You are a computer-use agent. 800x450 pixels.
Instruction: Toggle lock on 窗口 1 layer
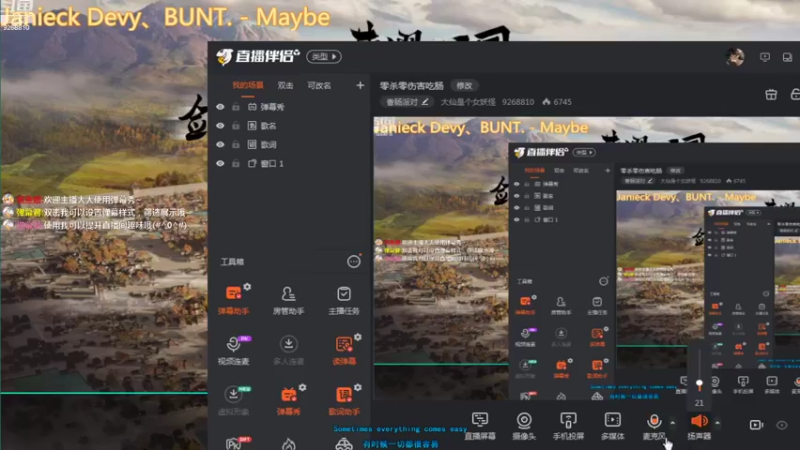click(236, 163)
